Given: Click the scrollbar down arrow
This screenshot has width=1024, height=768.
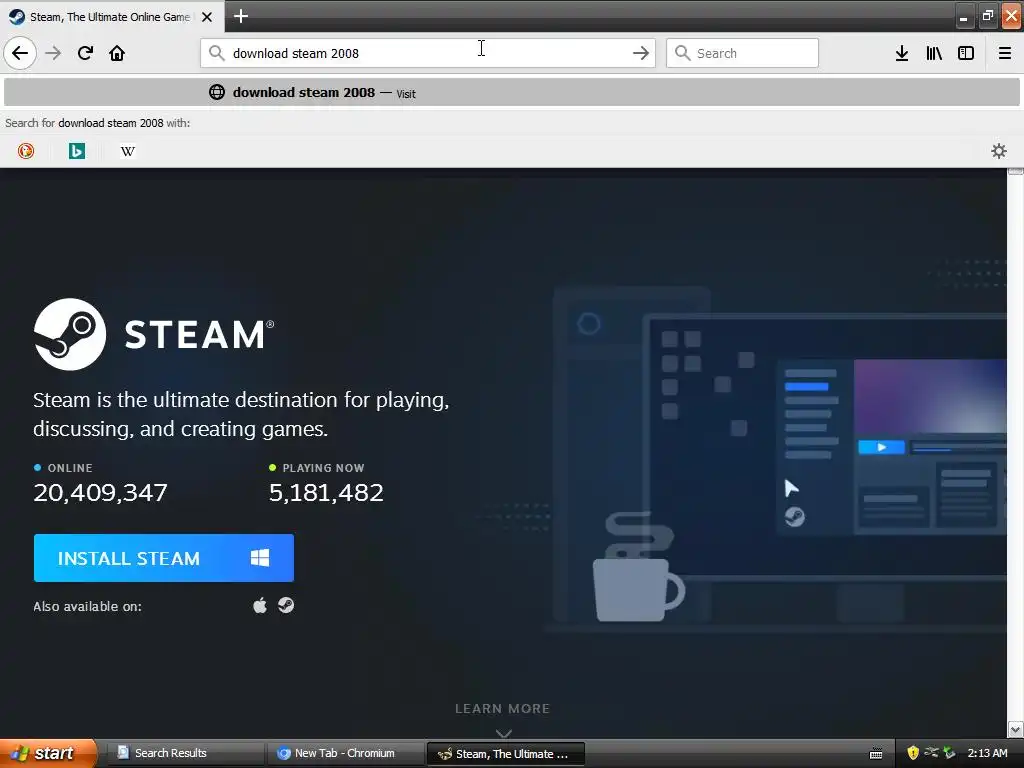Looking at the screenshot, I should click(1015, 729).
